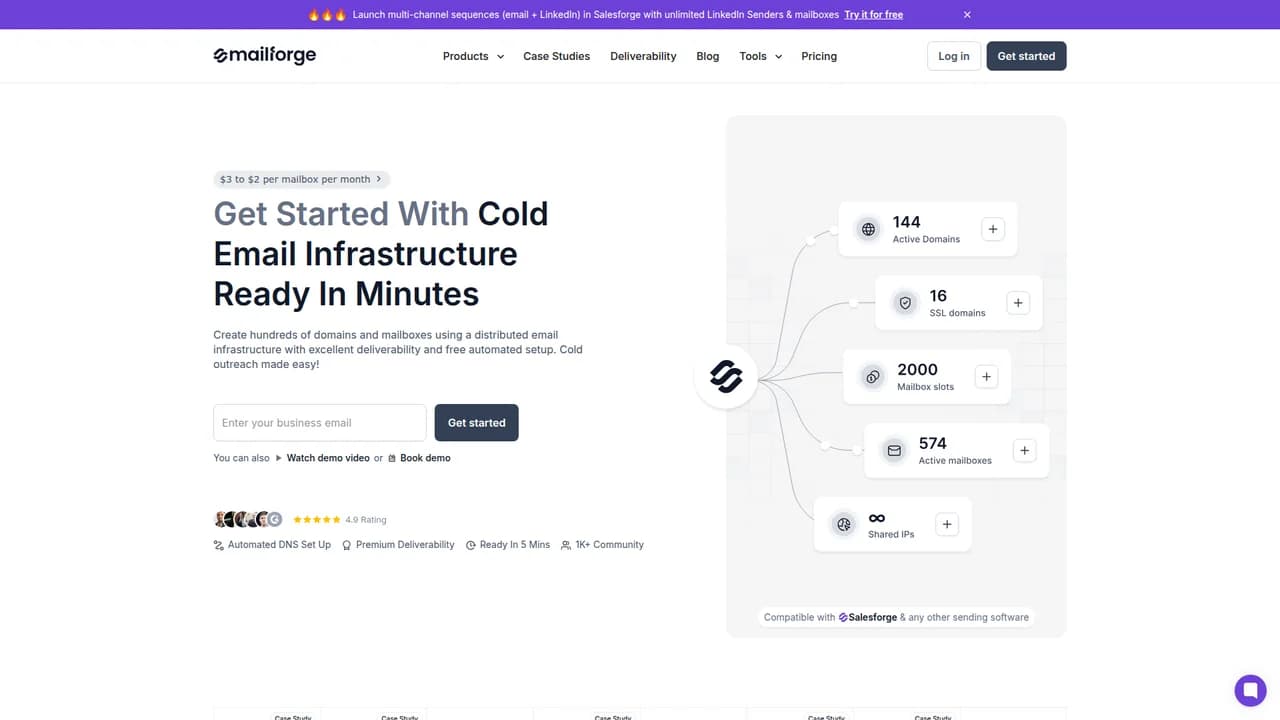Click the central Salesforge hub logo
The image size is (1280, 720).
point(726,377)
